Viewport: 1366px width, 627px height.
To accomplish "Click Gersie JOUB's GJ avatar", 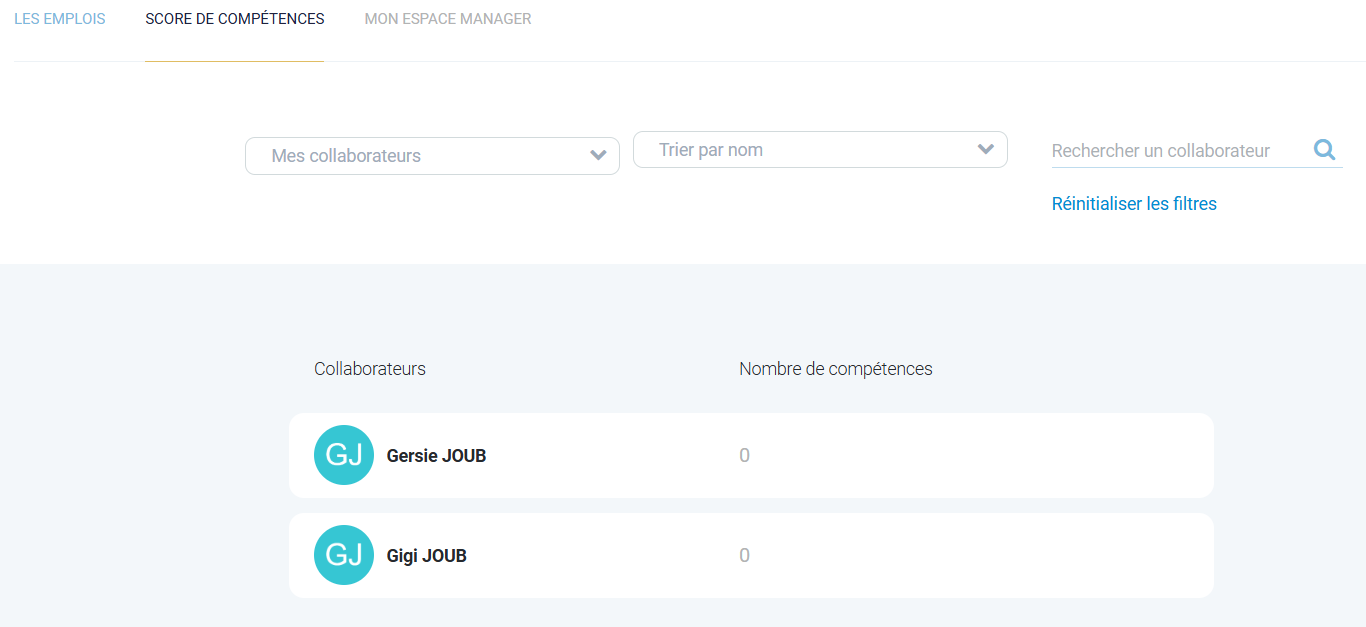I will (x=344, y=455).
